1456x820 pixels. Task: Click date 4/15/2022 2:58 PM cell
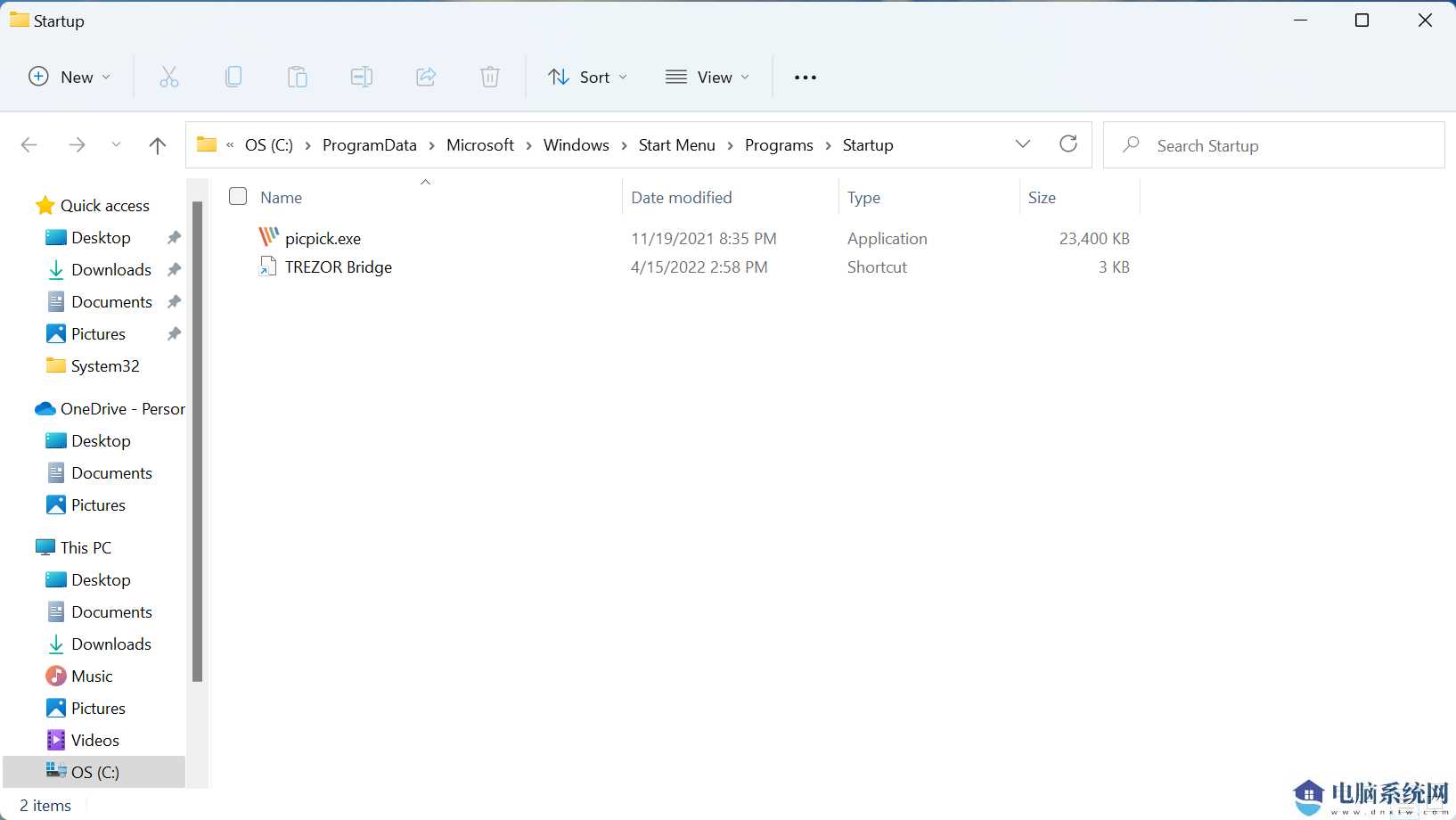pyautogui.click(x=699, y=267)
